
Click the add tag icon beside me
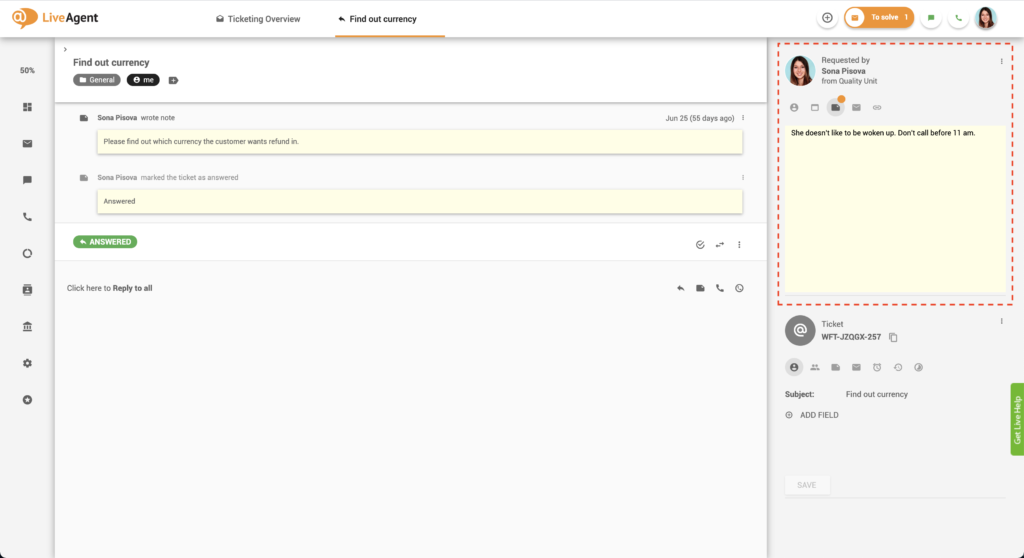[x=173, y=80]
